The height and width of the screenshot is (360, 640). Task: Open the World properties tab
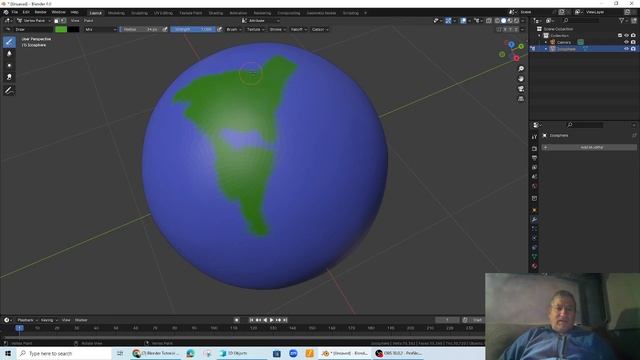tap(534, 186)
